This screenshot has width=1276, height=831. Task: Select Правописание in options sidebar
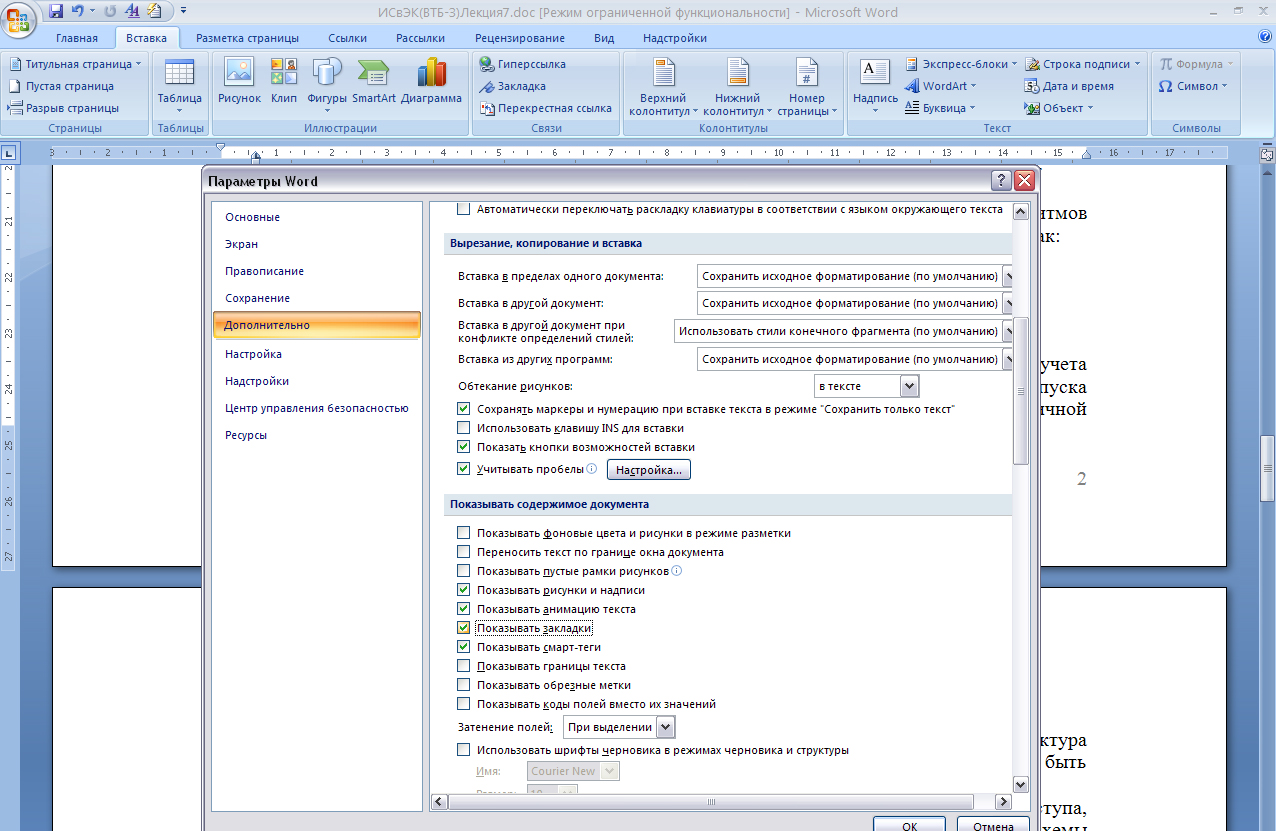tap(317, 271)
